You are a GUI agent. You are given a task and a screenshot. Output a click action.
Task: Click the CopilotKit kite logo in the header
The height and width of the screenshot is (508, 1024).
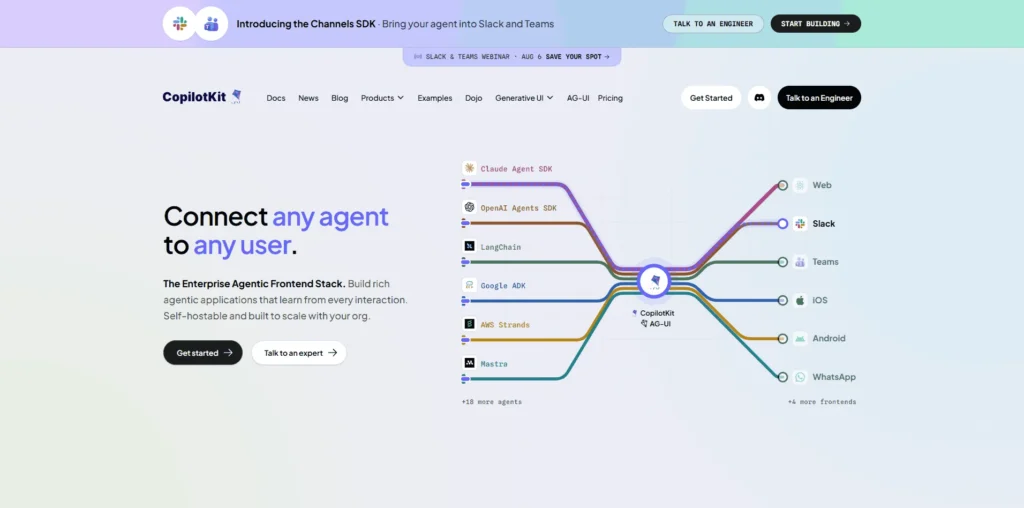coord(236,97)
